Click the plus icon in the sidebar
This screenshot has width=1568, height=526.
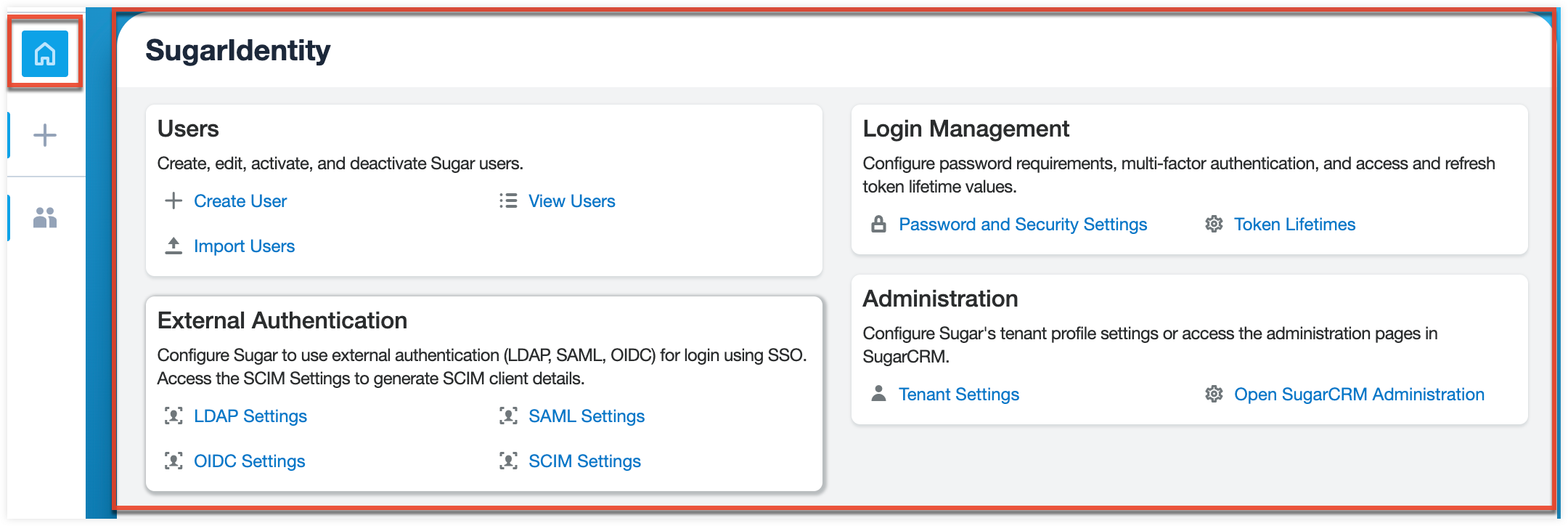(x=45, y=135)
